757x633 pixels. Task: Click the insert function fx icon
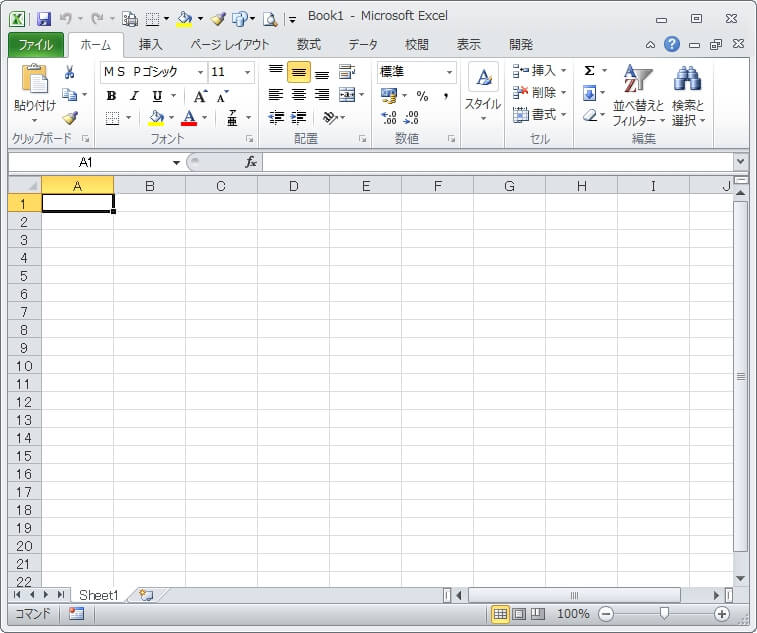click(251, 162)
